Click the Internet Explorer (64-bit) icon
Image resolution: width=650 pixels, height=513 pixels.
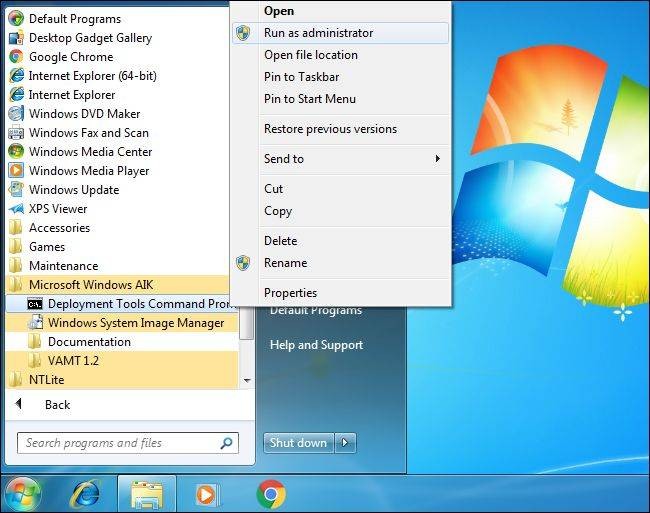click(16, 76)
